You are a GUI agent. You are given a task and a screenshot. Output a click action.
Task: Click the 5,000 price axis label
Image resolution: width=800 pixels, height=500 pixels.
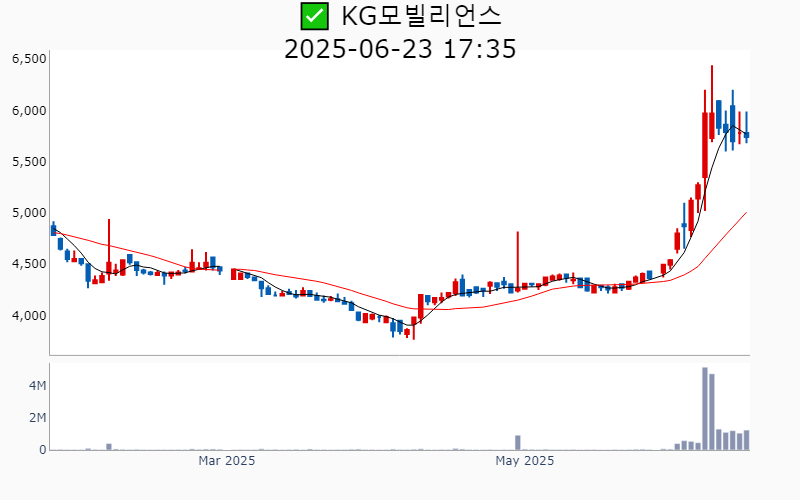29,212
